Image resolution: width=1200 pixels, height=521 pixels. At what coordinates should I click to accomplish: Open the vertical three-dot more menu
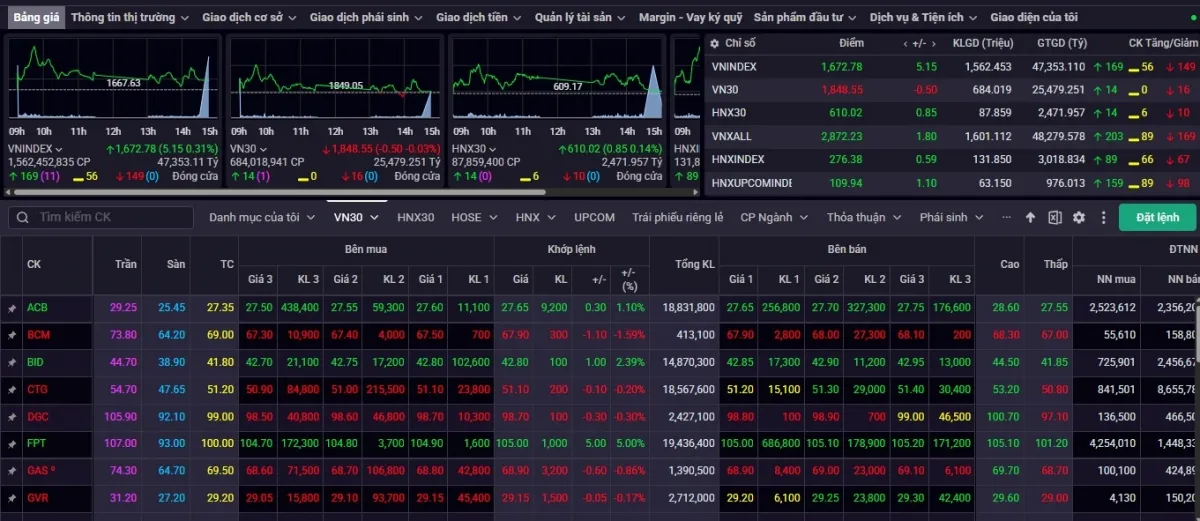click(x=1103, y=217)
